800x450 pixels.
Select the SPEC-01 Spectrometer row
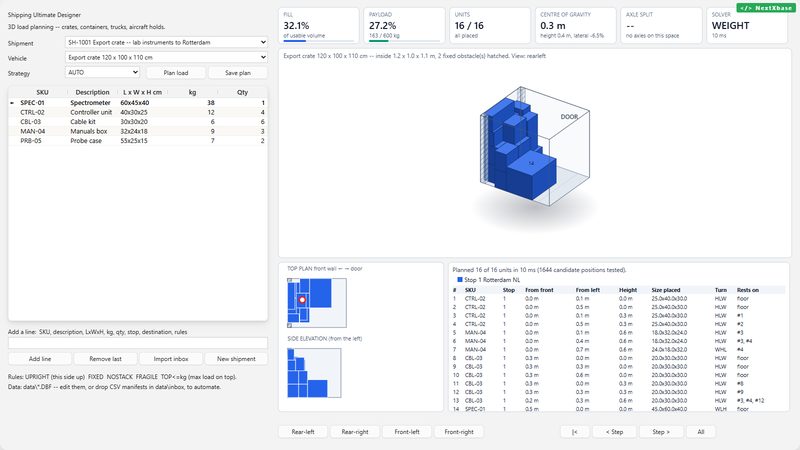[x=138, y=103]
